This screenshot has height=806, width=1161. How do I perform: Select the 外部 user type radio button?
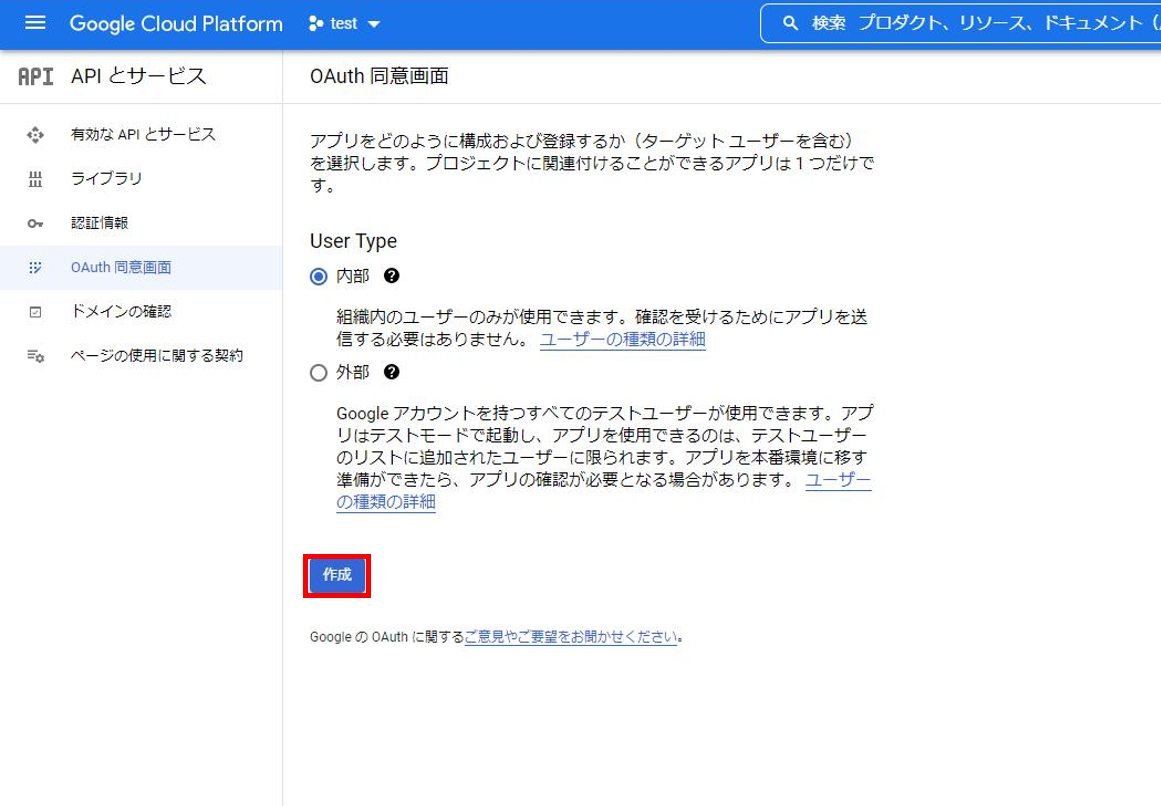pos(317,373)
